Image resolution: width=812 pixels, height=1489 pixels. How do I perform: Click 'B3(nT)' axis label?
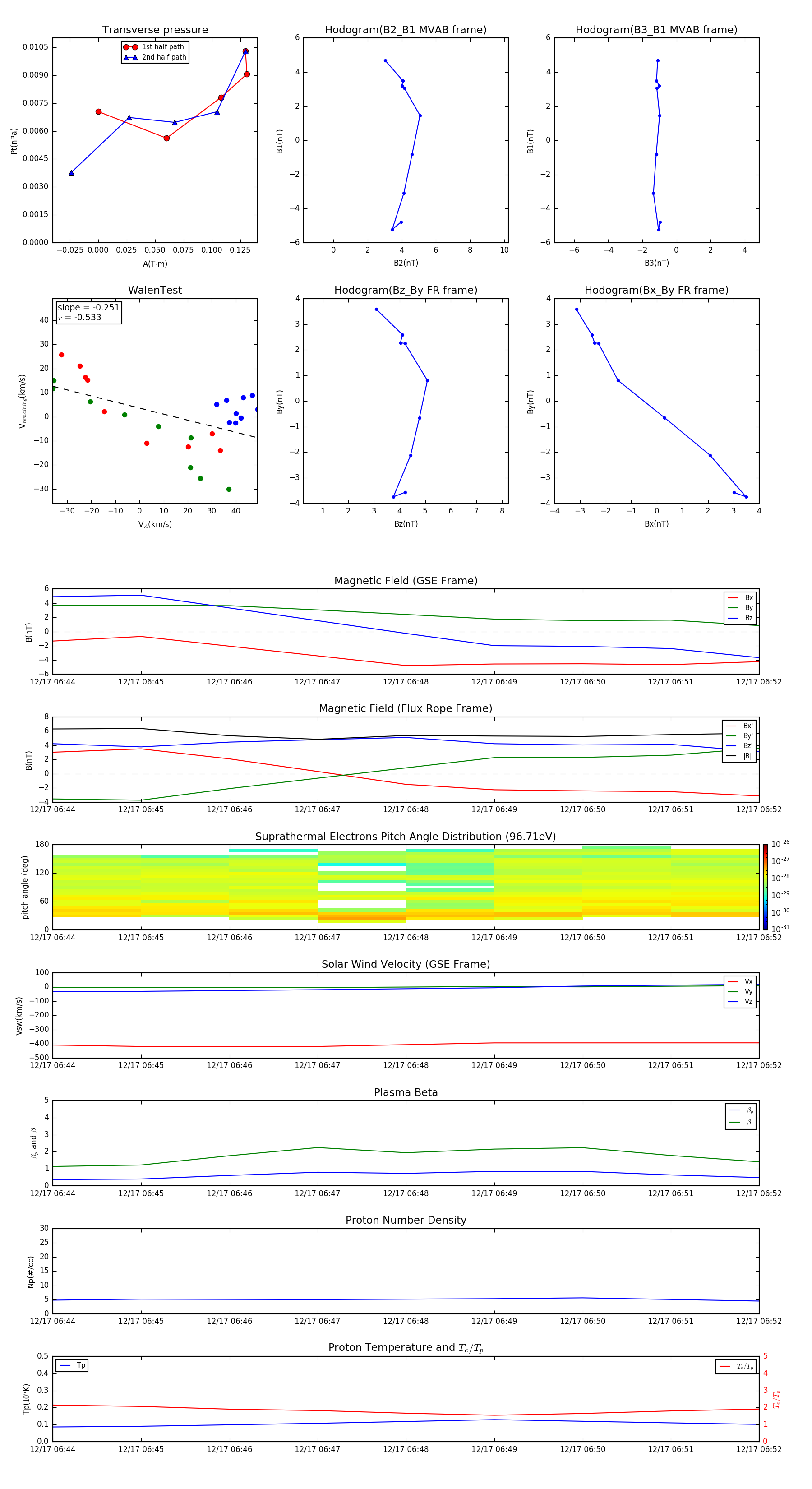point(656,263)
